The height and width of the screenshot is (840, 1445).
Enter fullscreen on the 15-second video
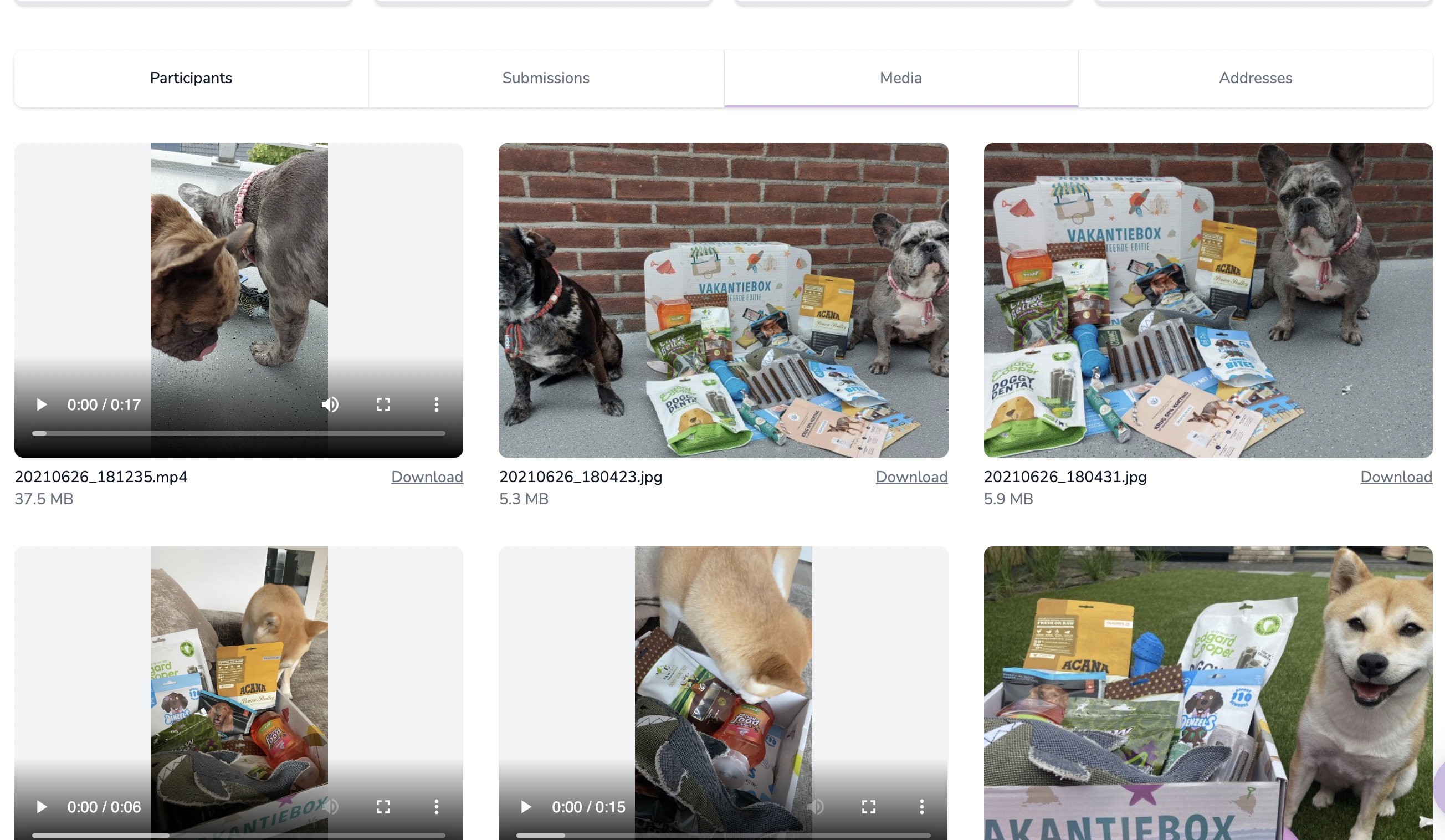[x=869, y=807]
